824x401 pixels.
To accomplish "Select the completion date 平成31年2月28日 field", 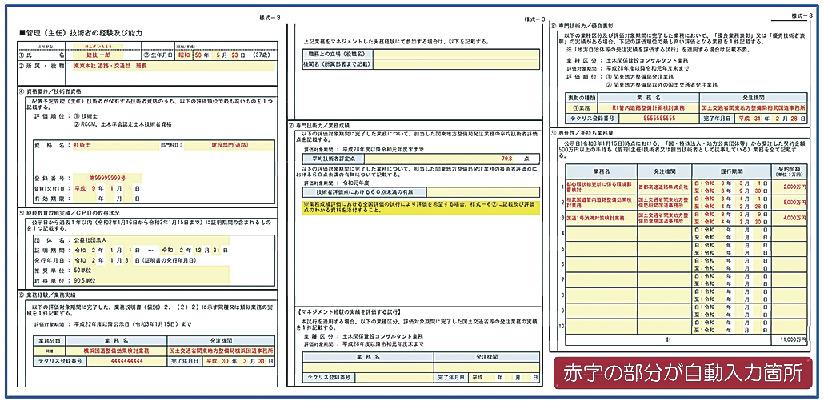I will coord(771,119).
